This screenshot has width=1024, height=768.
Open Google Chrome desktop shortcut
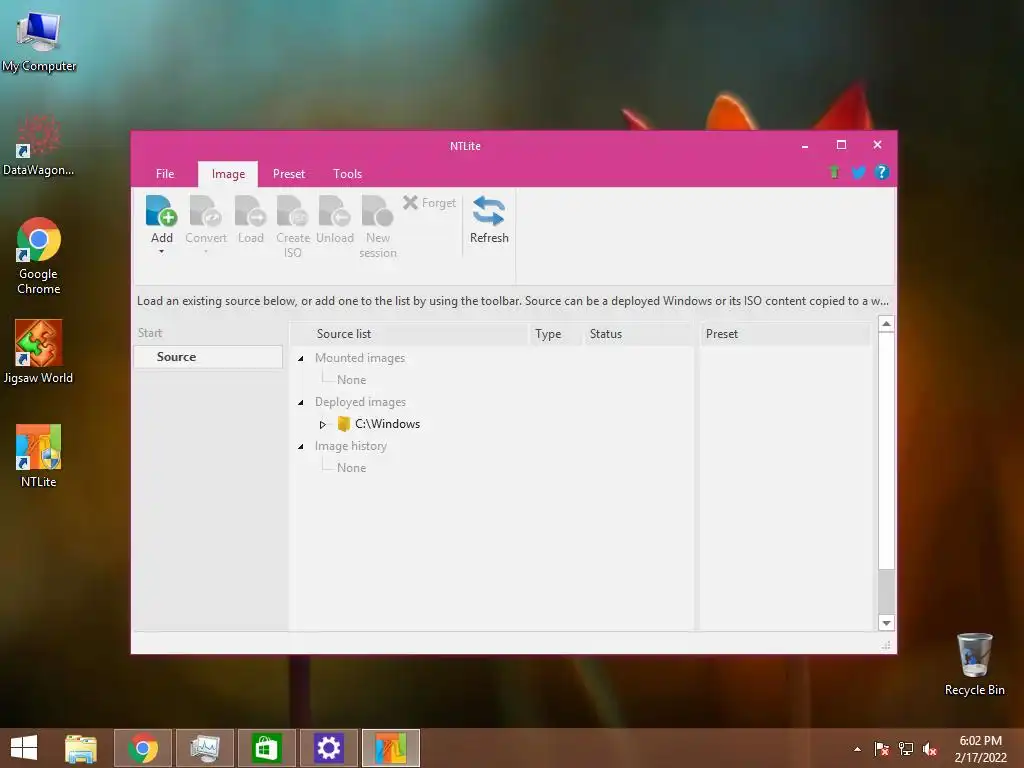coord(39,256)
